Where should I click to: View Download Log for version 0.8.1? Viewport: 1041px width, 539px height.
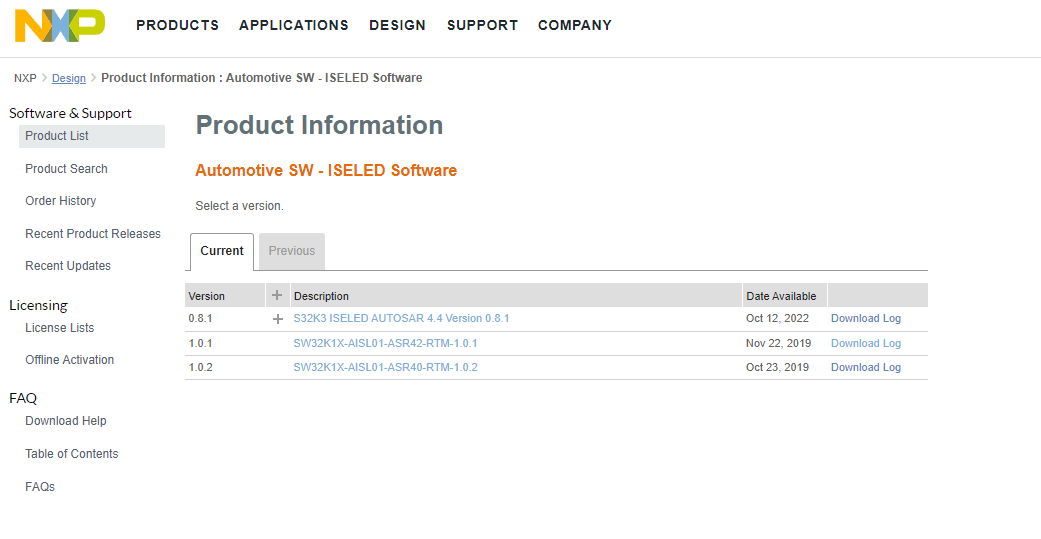[866, 319]
